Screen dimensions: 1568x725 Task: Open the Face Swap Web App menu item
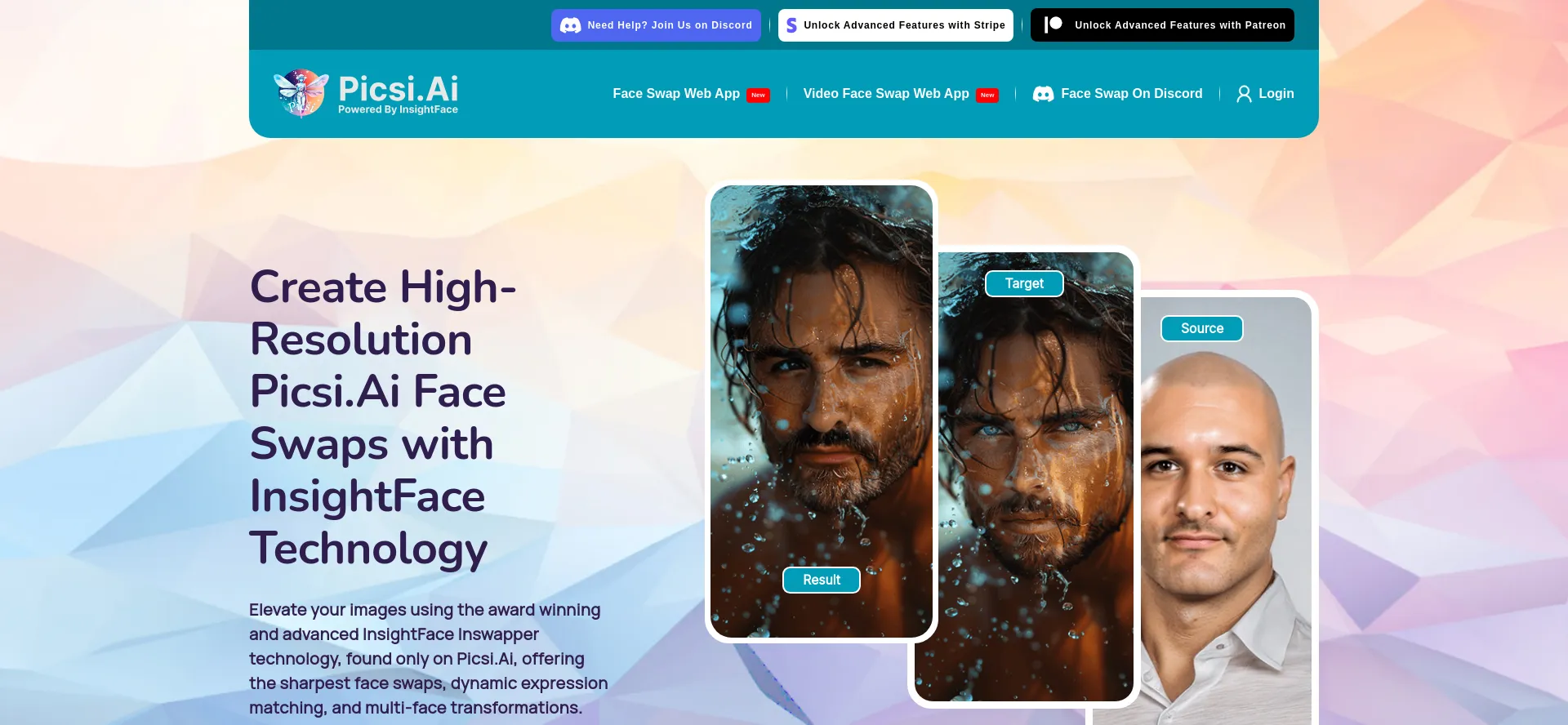click(676, 94)
